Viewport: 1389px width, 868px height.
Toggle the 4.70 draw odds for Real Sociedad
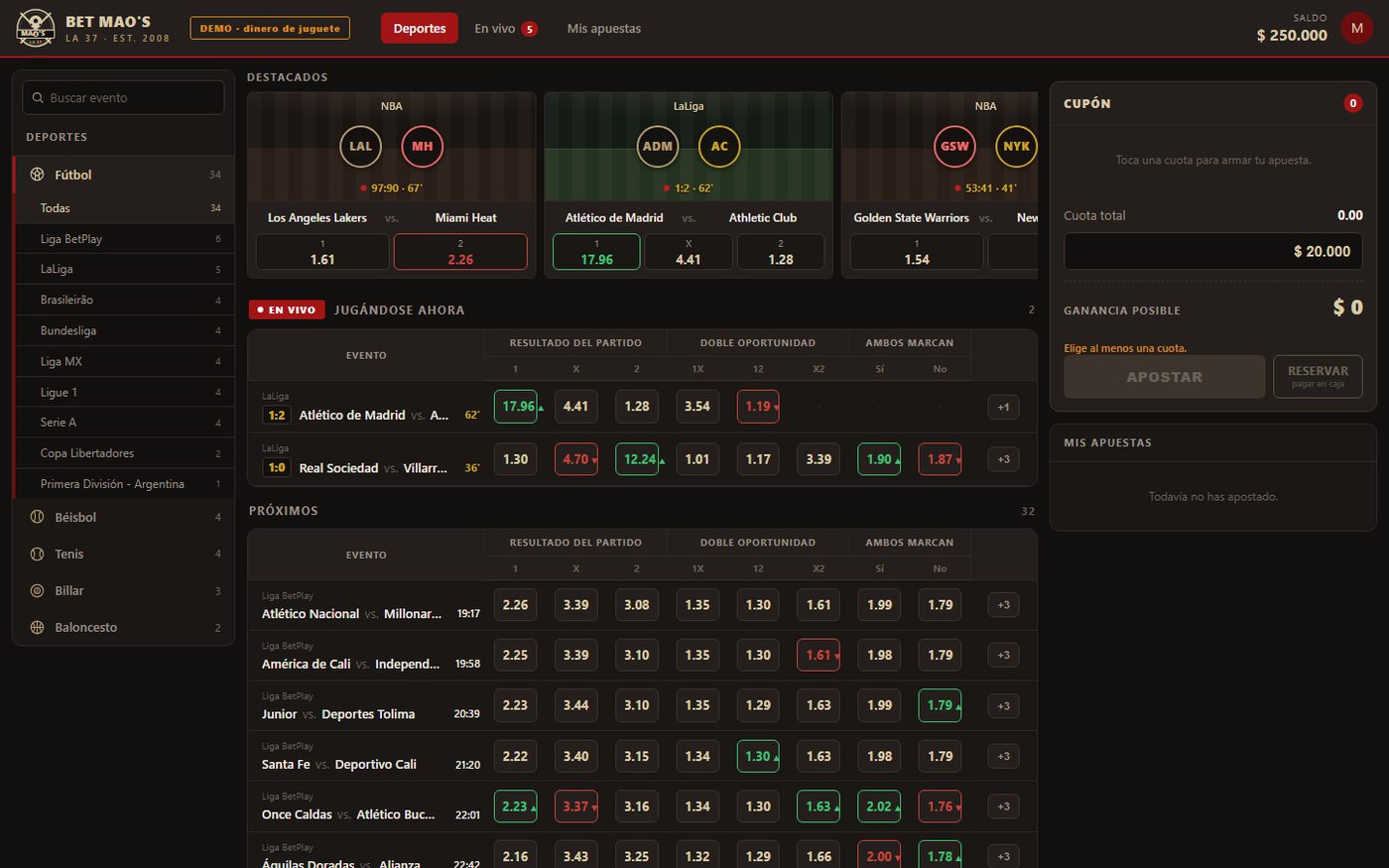coord(576,459)
